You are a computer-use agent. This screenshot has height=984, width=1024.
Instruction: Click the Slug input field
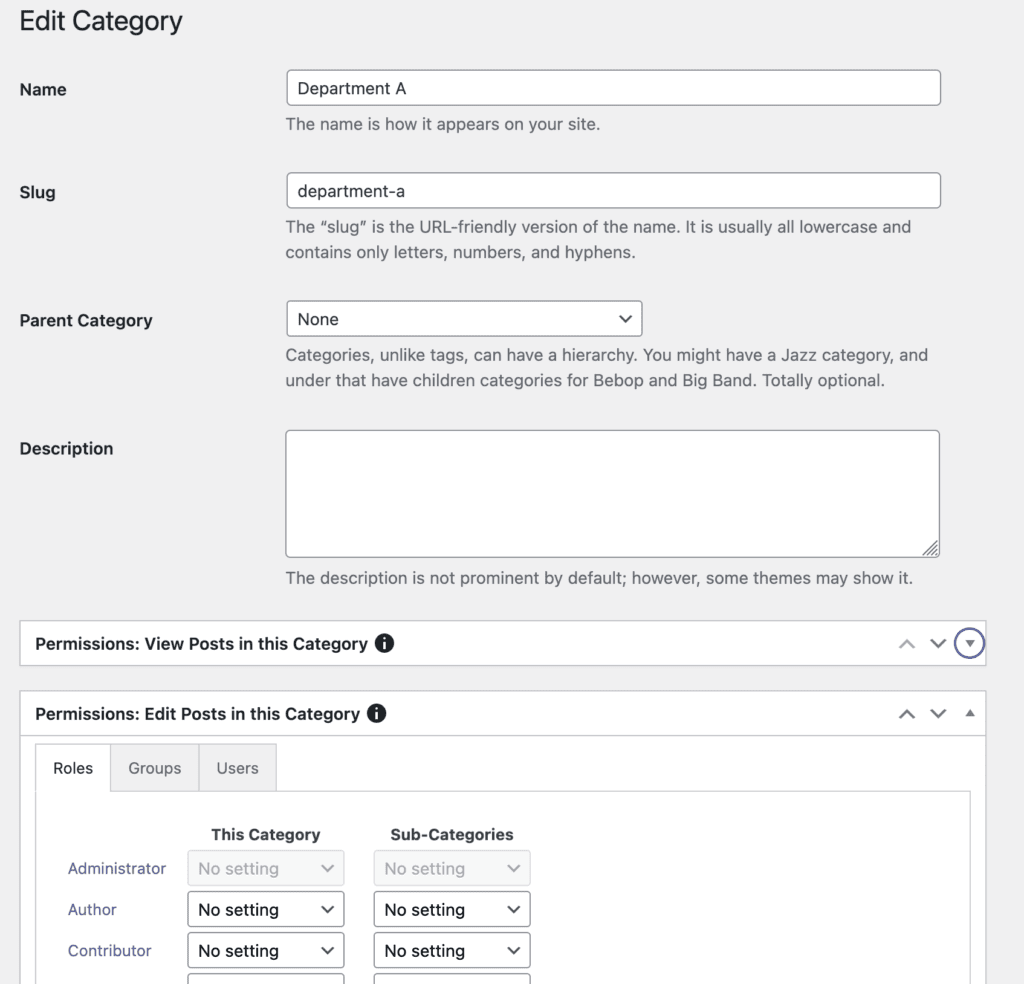tap(612, 190)
